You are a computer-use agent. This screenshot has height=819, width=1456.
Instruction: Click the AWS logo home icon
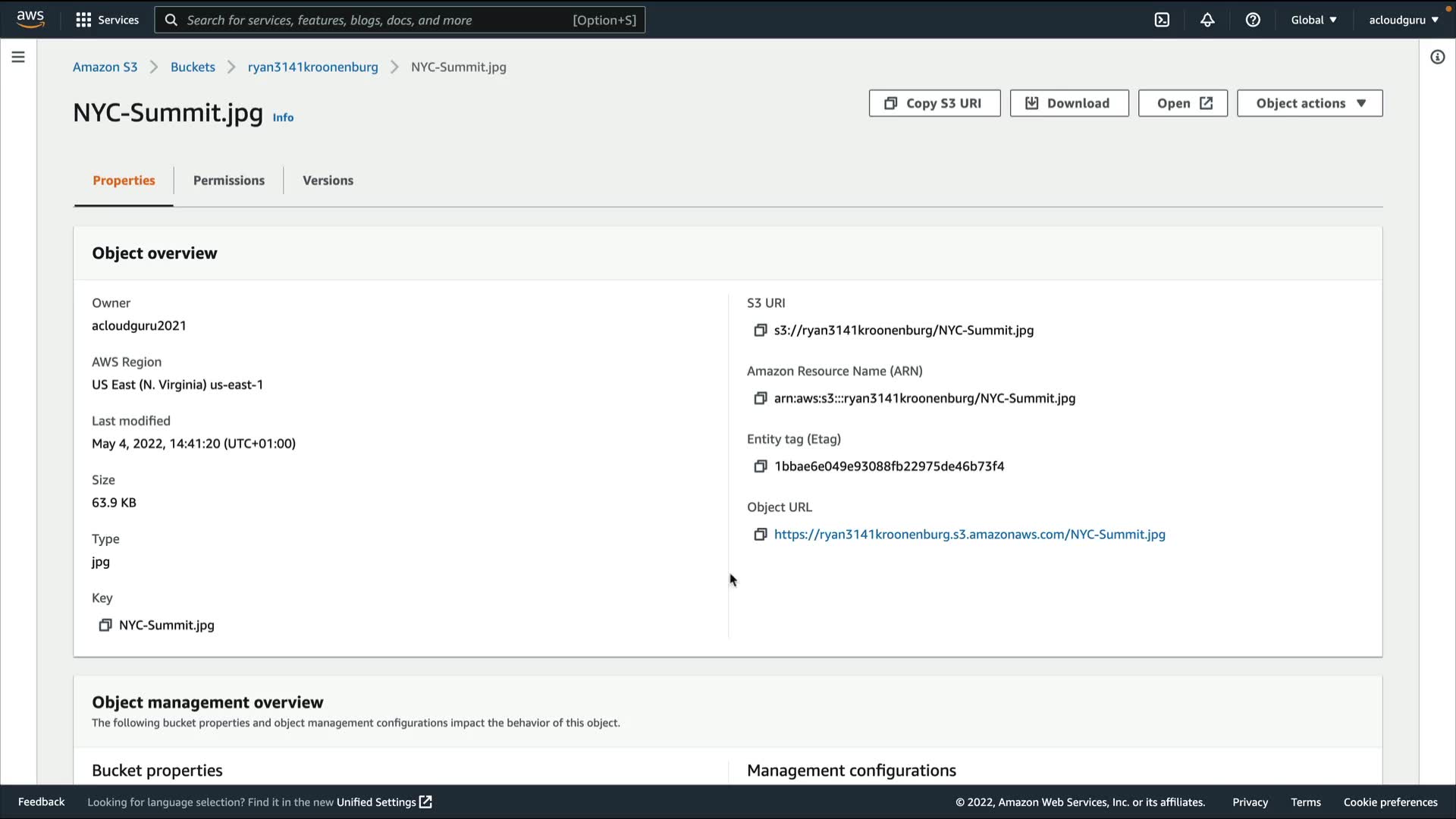click(30, 19)
